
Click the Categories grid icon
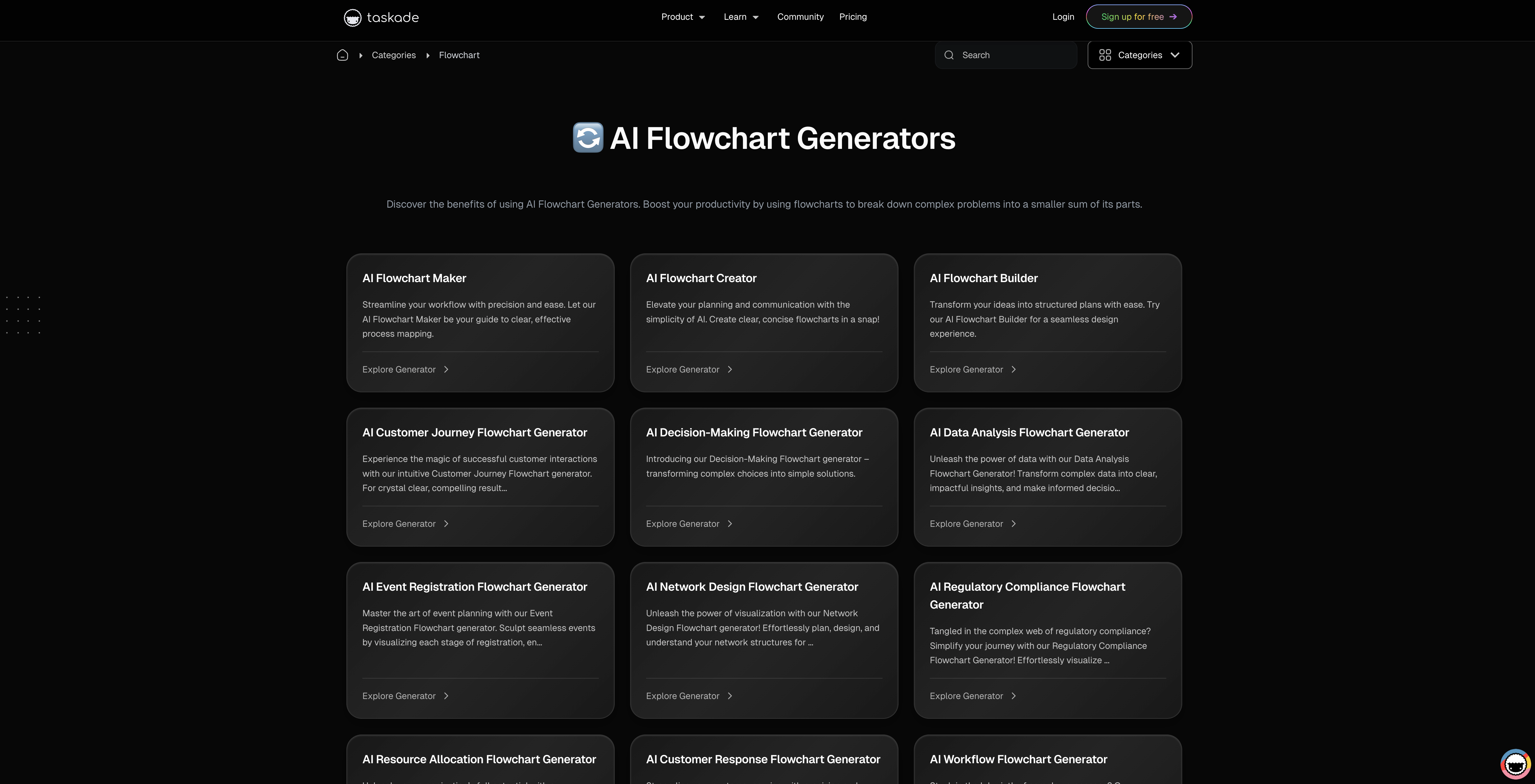[1105, 55]
